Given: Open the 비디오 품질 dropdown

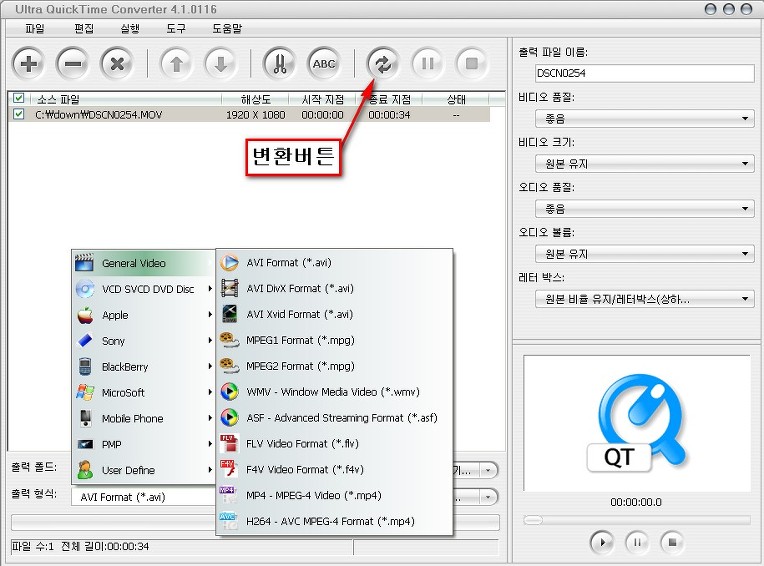Looking at the screenshot, I should point(644,118).
